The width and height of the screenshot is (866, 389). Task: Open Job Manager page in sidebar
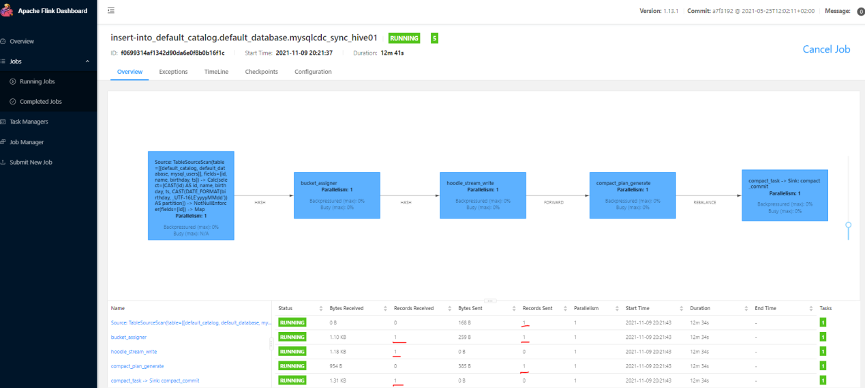(27, 142)
